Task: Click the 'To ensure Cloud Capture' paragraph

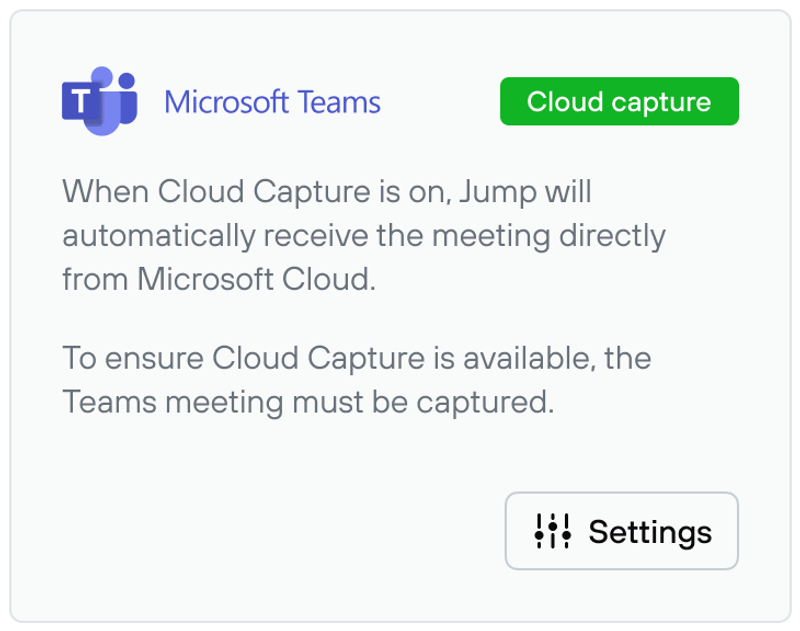Action: point(357,380)
